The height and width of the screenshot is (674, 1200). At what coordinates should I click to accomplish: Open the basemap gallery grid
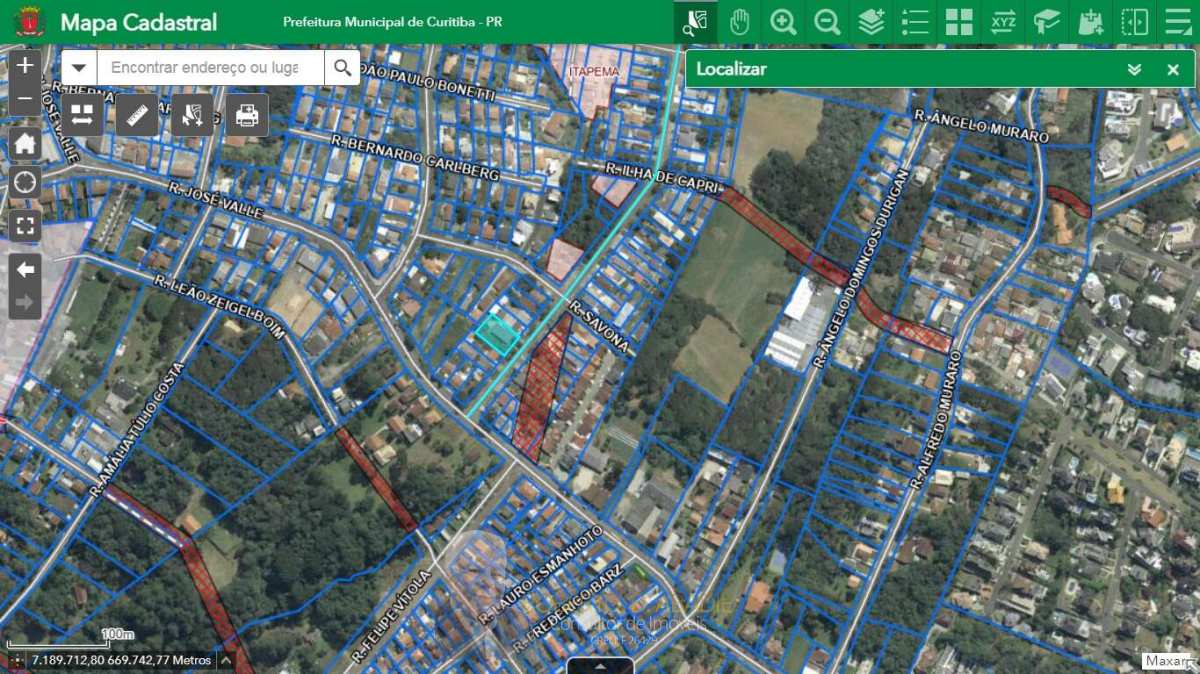pos(959,22)
